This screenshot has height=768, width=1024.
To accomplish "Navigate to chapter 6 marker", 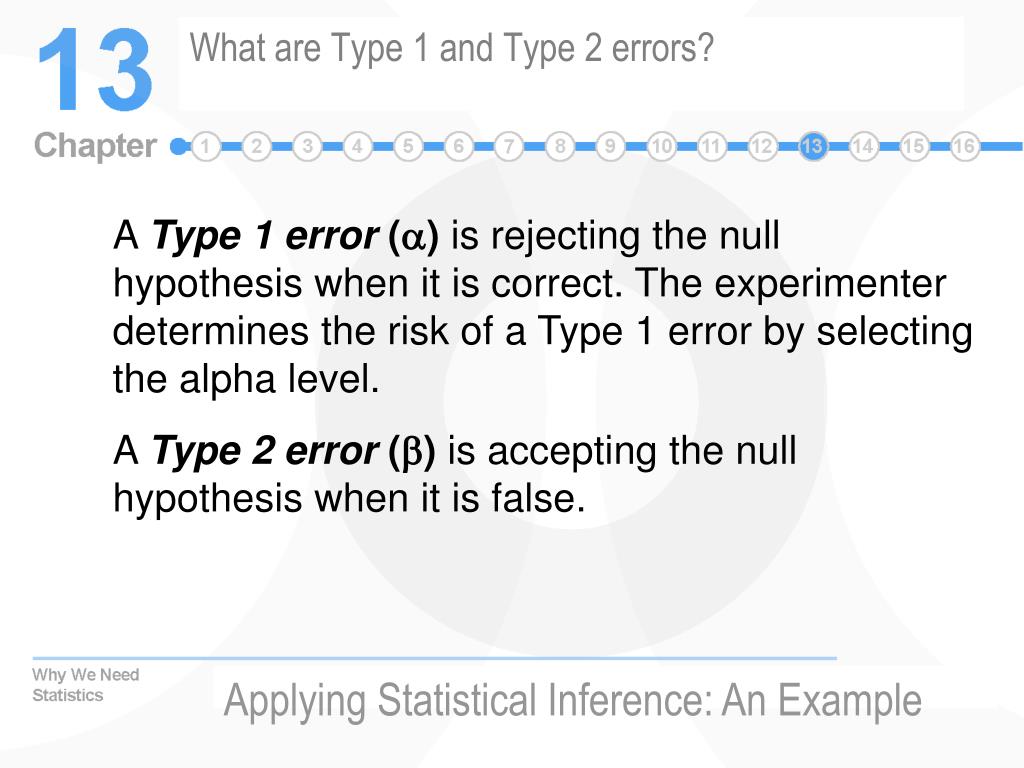I will [458, 146].
